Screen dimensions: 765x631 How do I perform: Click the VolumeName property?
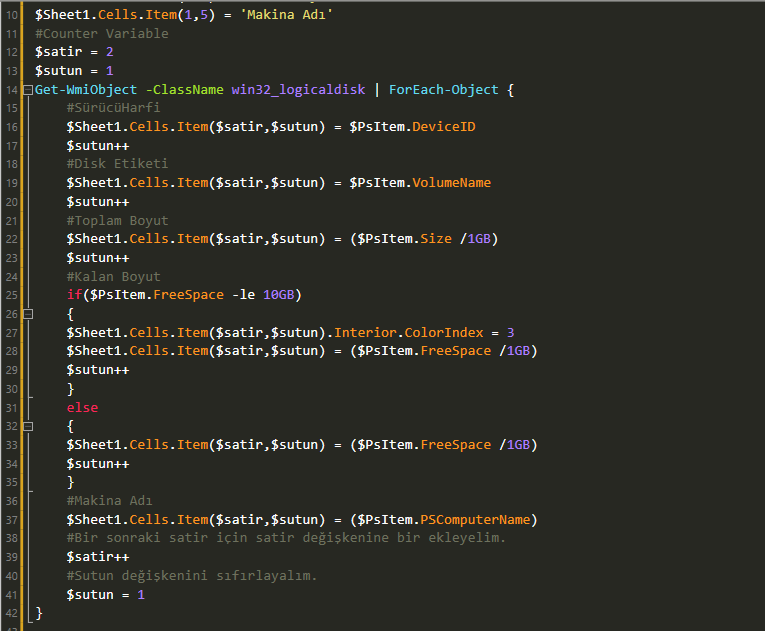click(x=451, y=183)
